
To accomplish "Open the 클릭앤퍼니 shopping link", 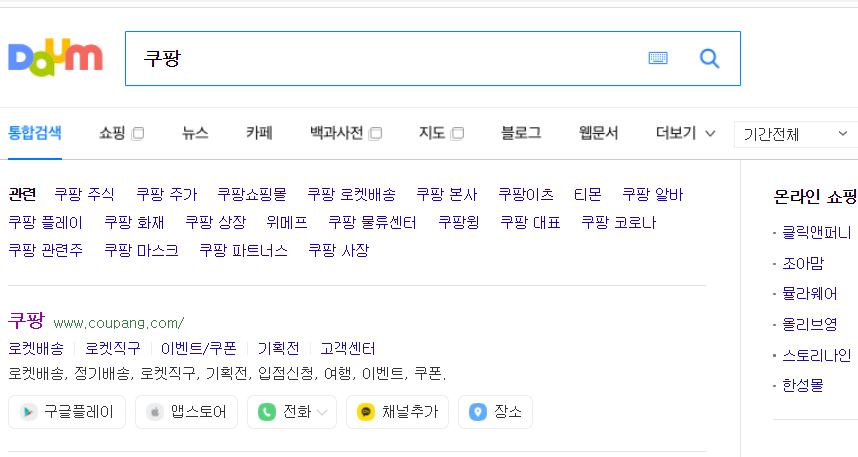I will pos(816,233).
